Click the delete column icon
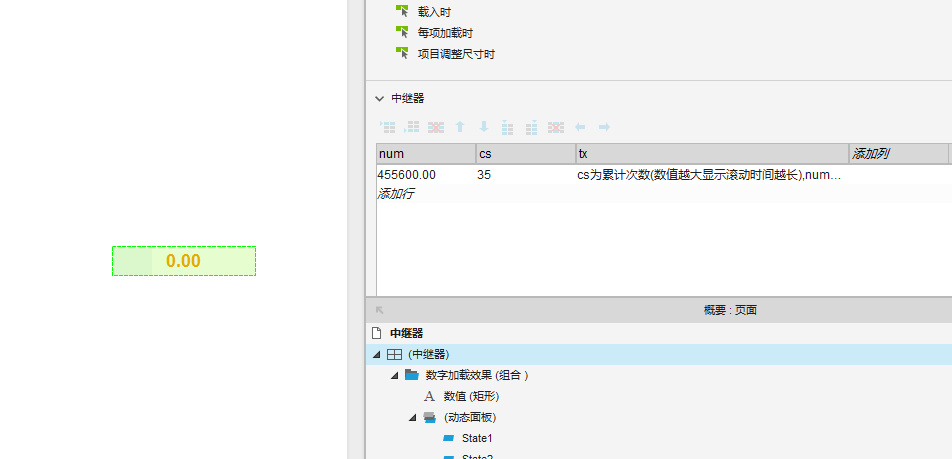Viewport: 952px width, 459px height. coord(556,127)
